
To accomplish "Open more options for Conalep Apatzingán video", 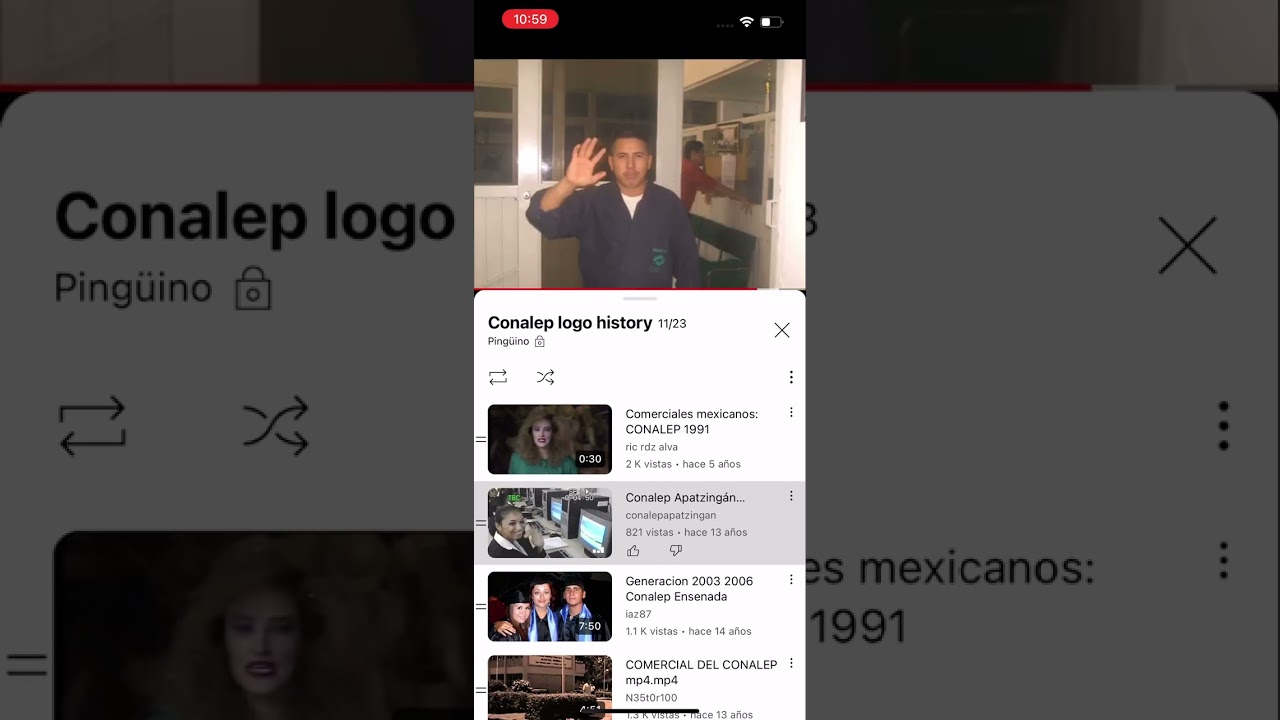I will coord(791,496).
